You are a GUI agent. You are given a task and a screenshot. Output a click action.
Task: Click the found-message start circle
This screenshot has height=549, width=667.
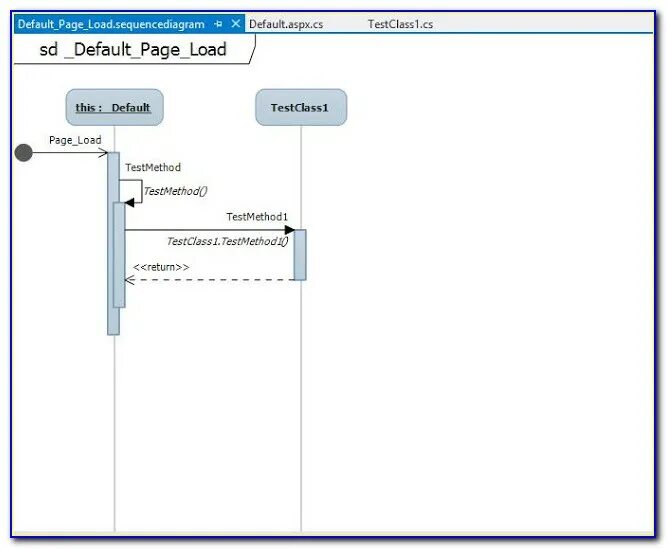[x=23, y=153]
